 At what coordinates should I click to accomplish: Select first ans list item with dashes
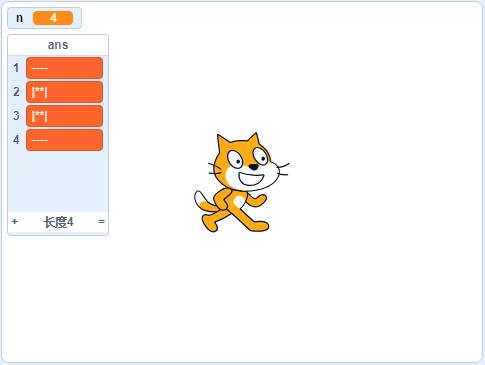tap(64, 68)
